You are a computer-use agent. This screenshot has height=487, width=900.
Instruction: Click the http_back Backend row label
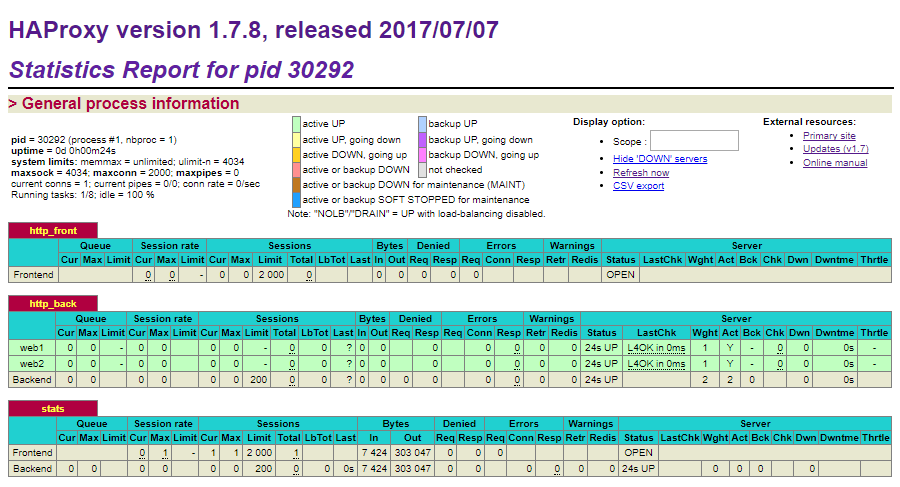32,380
